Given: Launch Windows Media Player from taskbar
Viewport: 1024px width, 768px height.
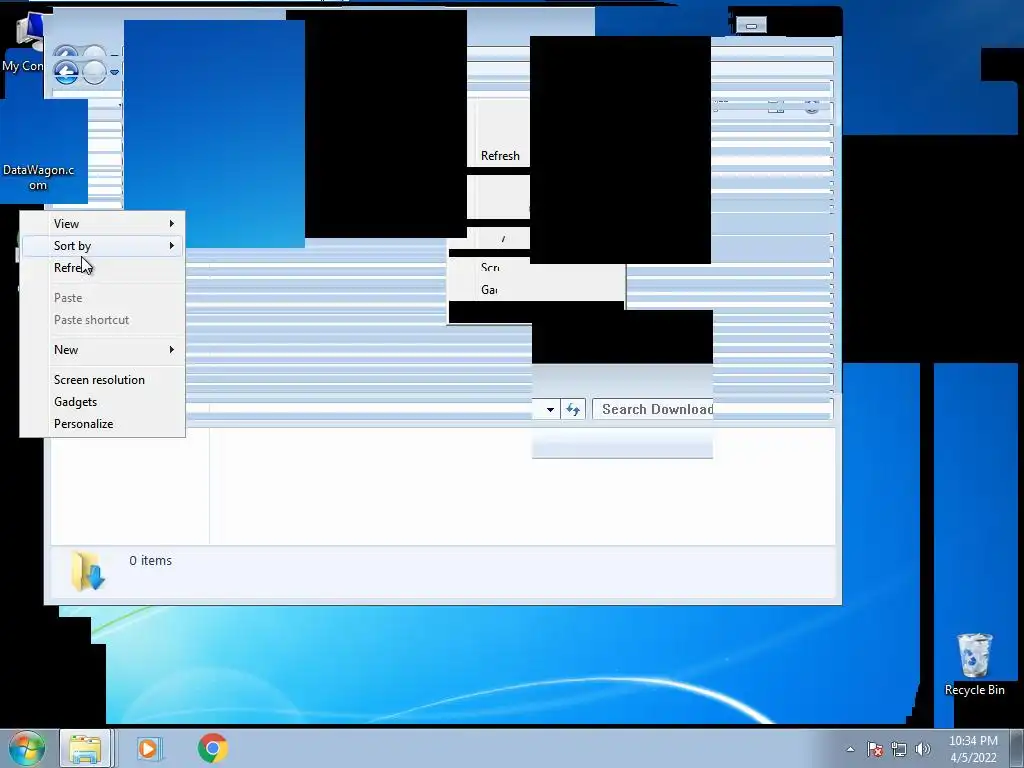Looking at the screenshot, I should pyautogui.click(x=149, y=748).
